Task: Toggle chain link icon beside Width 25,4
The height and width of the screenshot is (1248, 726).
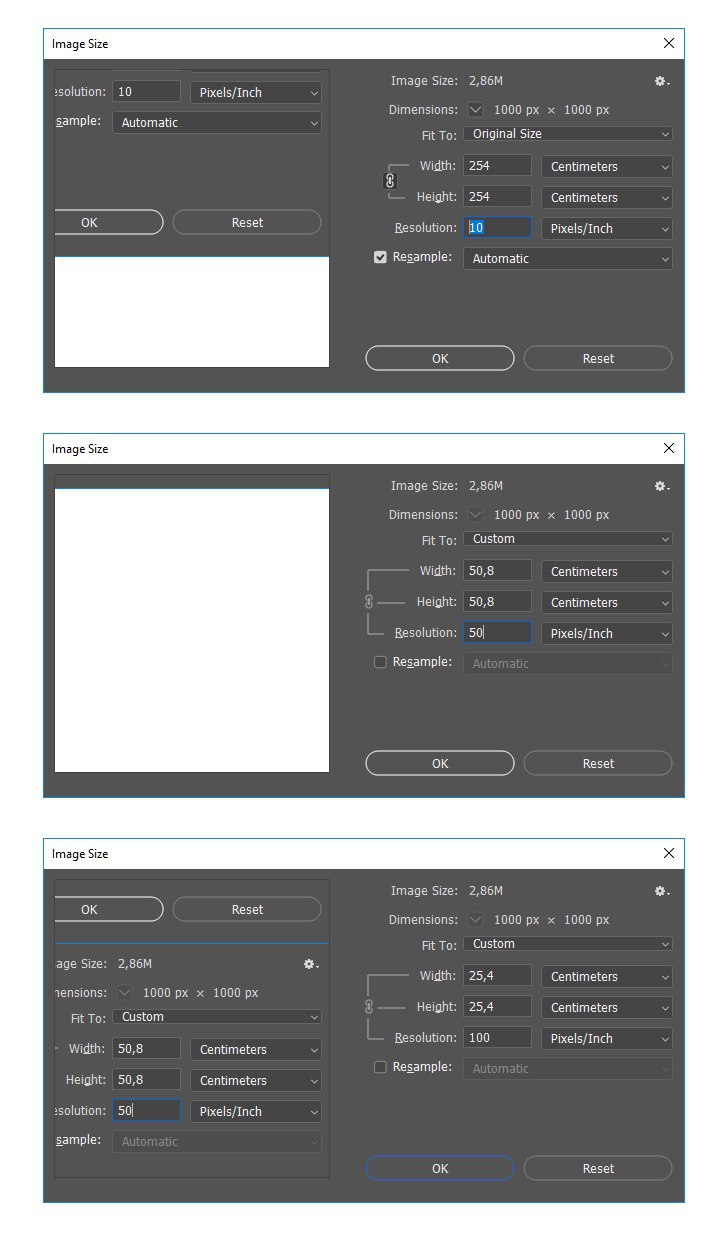Action: point(369,1007)
